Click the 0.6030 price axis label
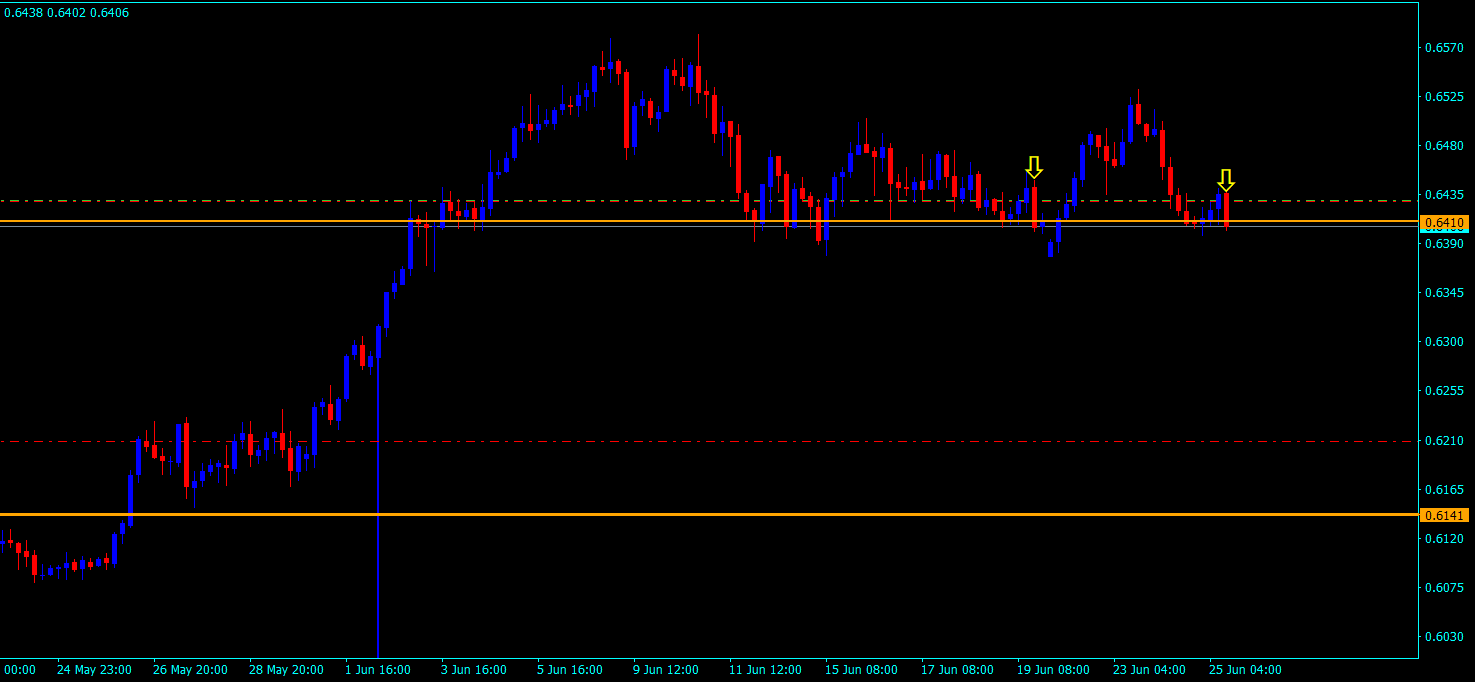 [x=1444, y=637]
